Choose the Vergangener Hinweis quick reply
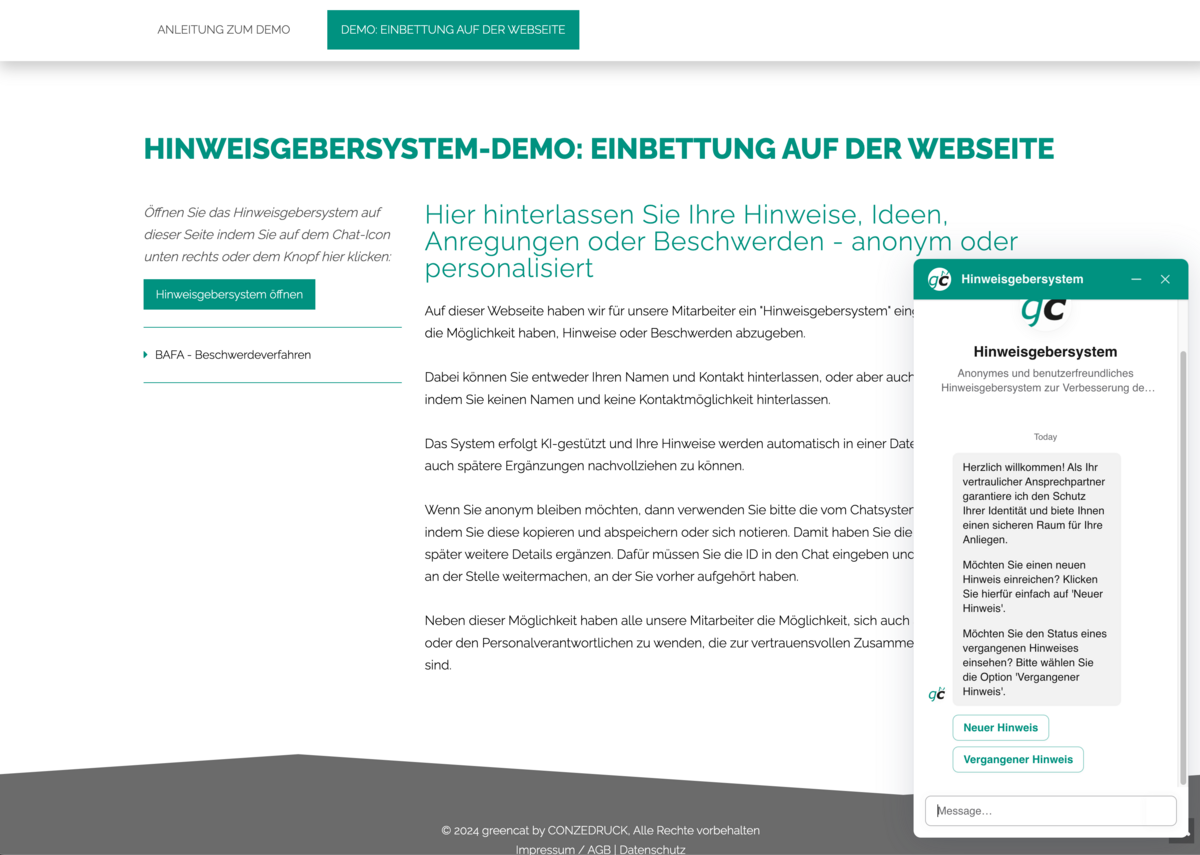 tap(1017, 759)
